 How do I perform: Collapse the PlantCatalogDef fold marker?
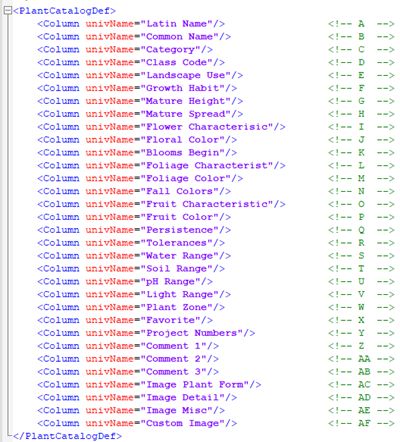tap(7, 11)
